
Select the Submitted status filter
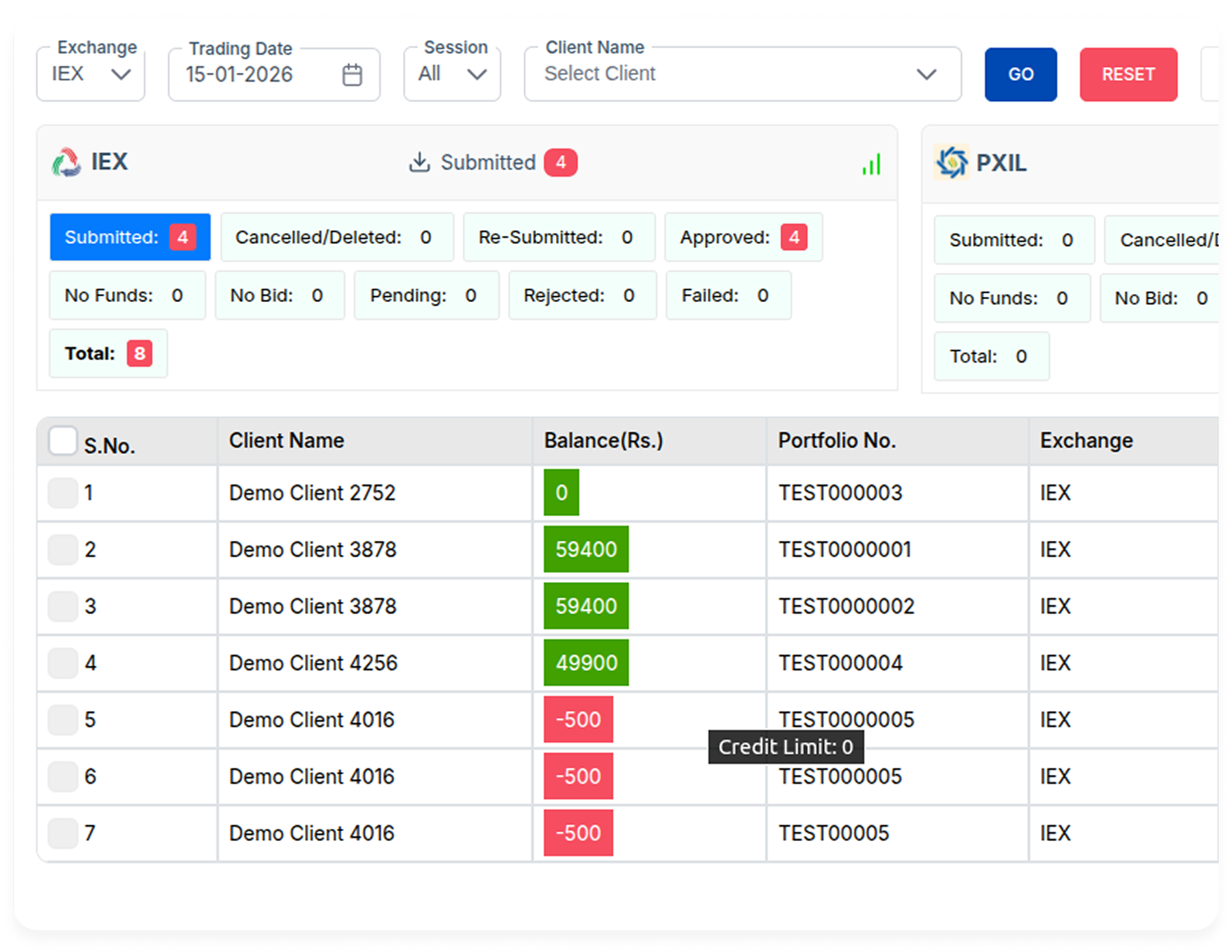click(x=129, y=237)
